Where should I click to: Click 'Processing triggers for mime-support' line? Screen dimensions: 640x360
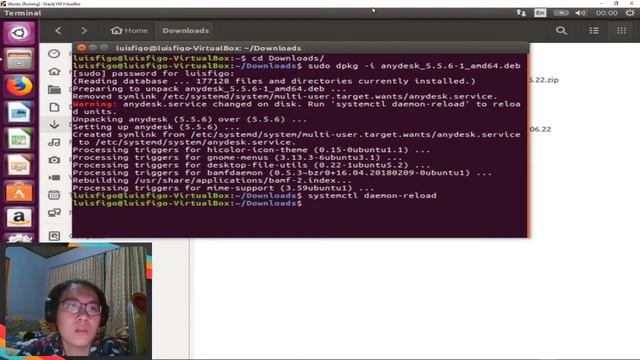223,188
